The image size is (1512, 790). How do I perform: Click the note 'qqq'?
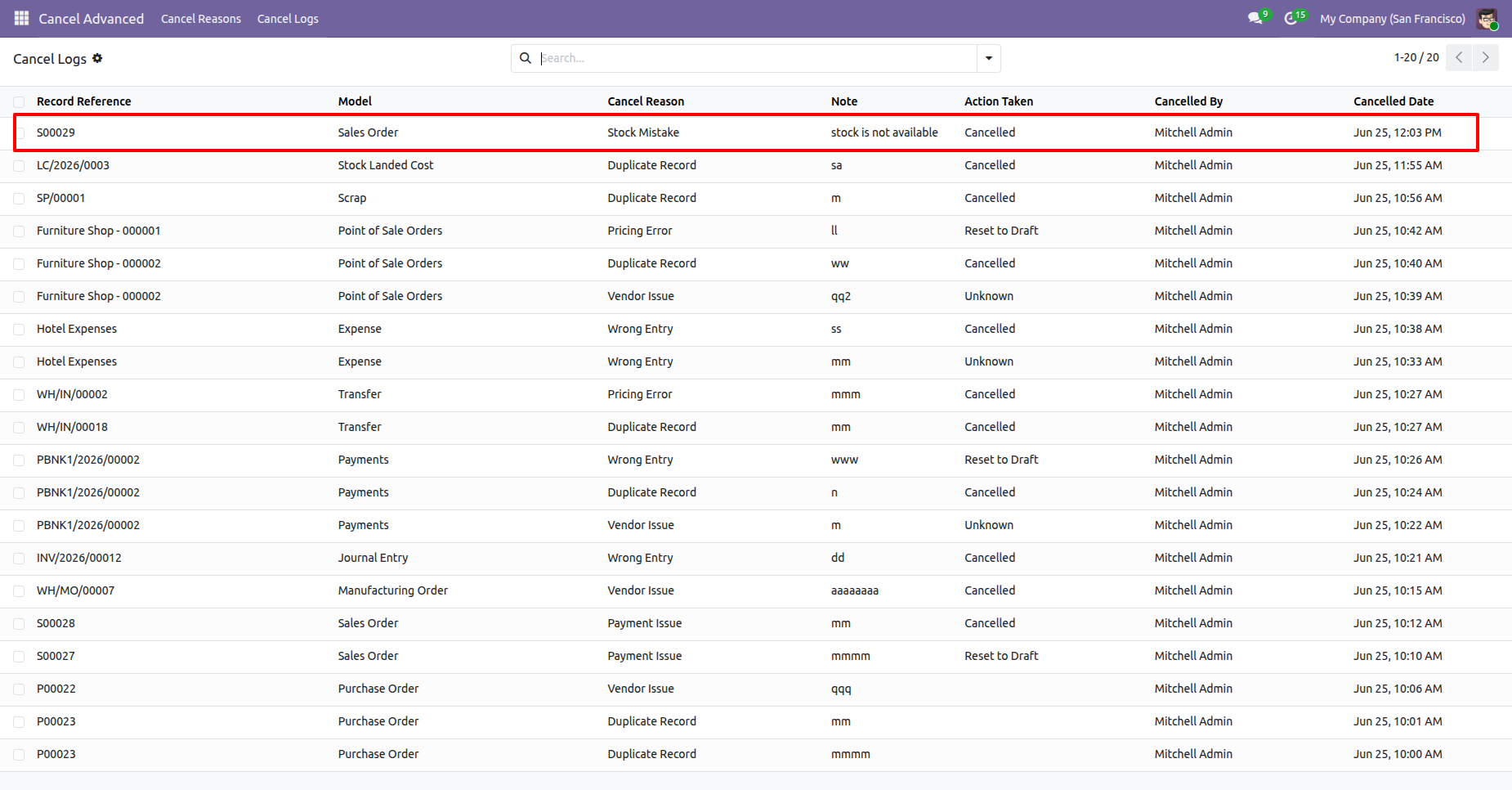pos(841,689)
